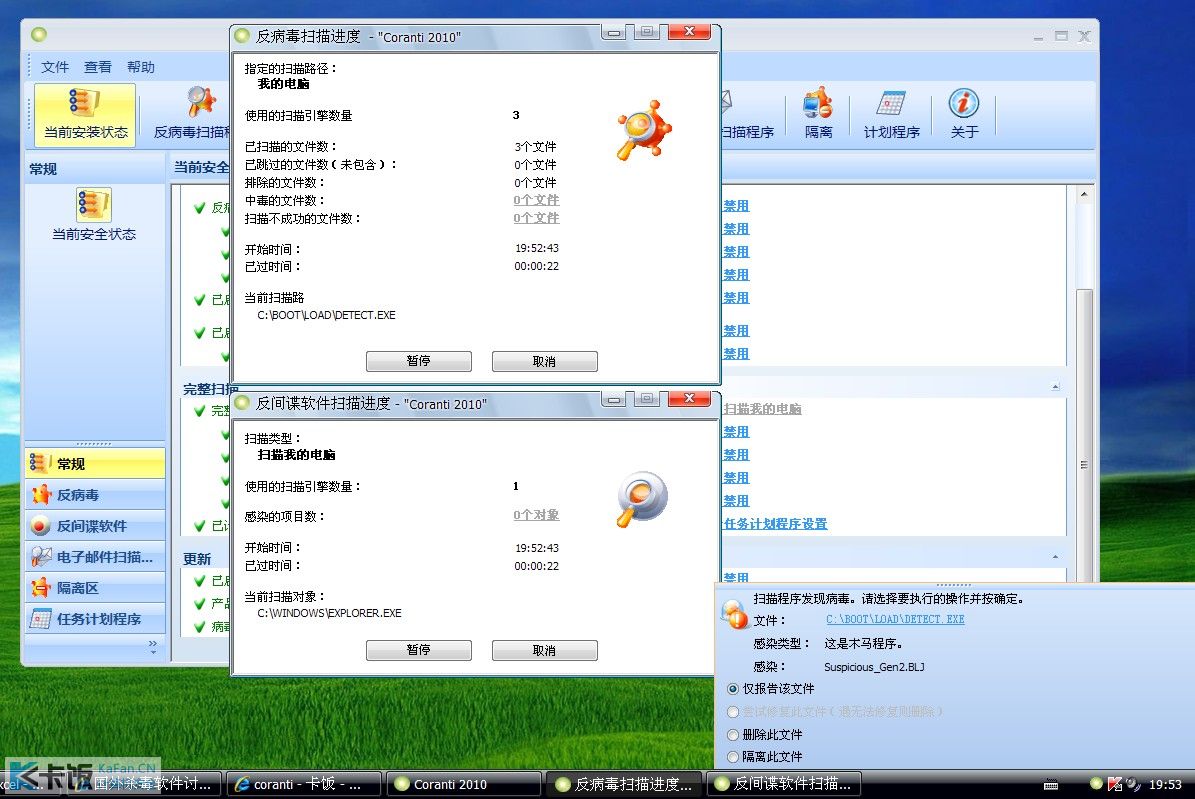Open the 隔离 toolbar icon

tap(818, 114)
